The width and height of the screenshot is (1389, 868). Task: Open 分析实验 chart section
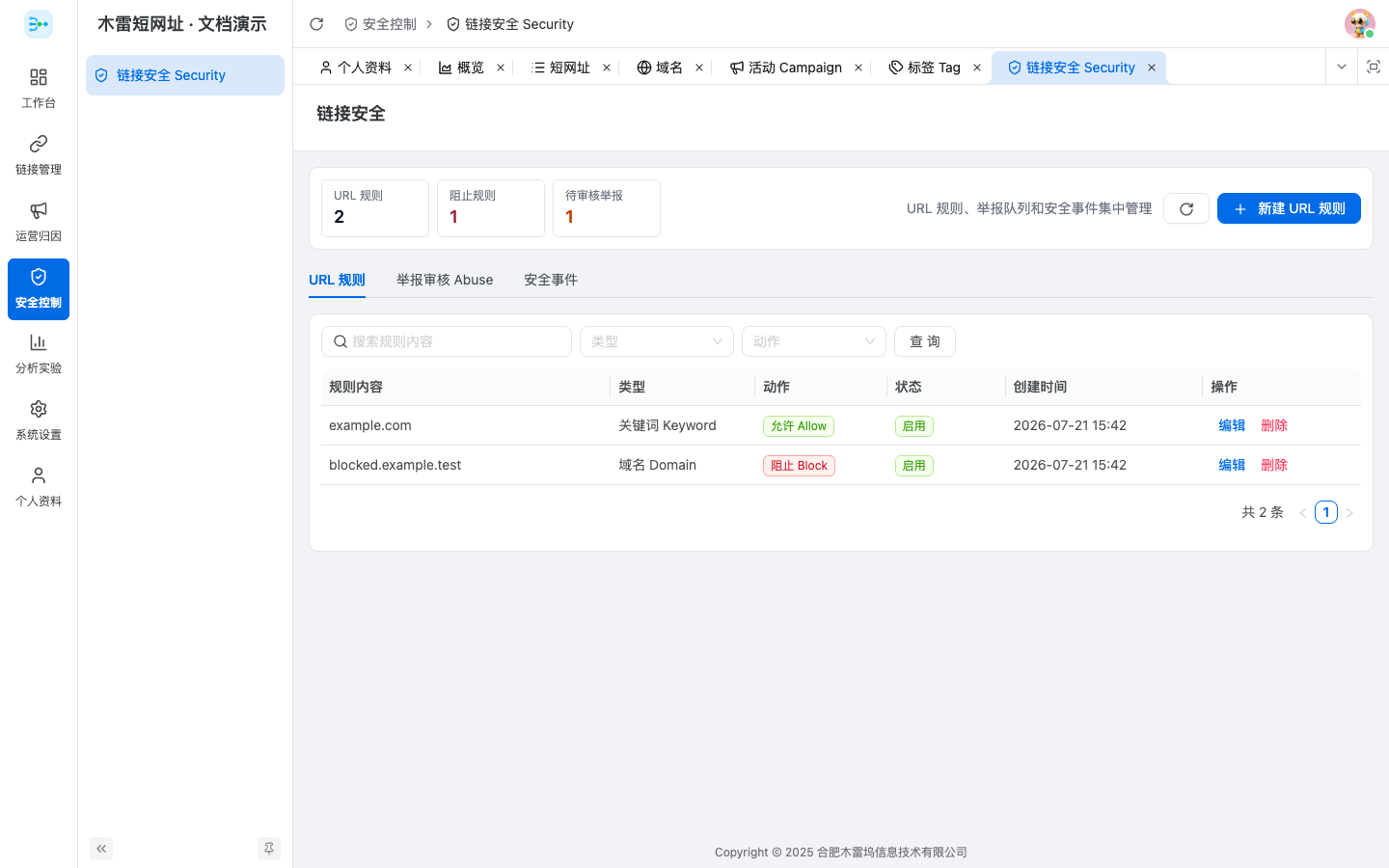tap(39, 354)
